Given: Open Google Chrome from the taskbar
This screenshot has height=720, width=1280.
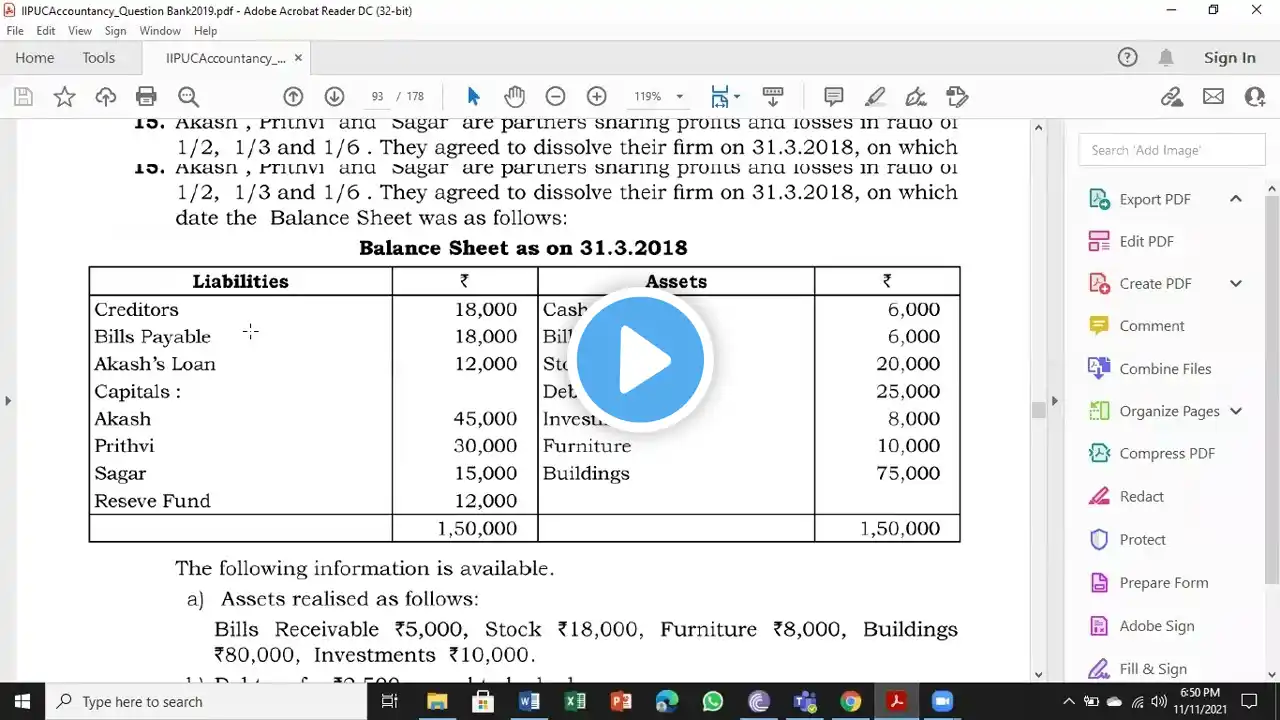Looking at the screenshot, I should click(851, 701).
